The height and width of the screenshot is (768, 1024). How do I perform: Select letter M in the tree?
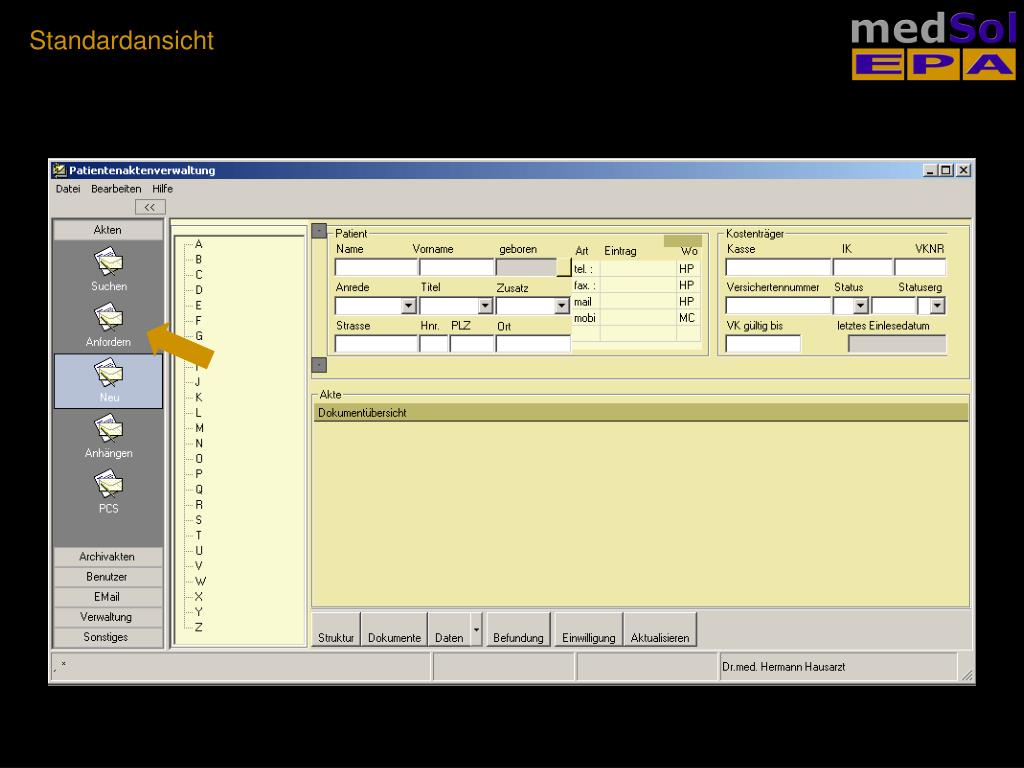[x=199, y=428]
